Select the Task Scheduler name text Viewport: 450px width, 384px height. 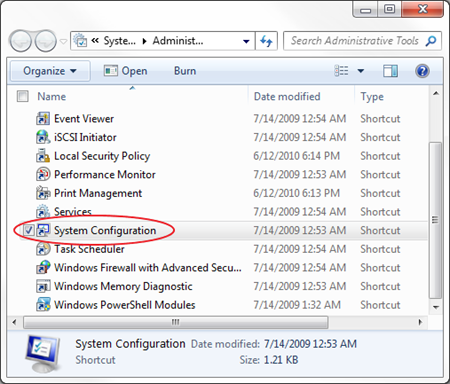(x=89, y=249)
